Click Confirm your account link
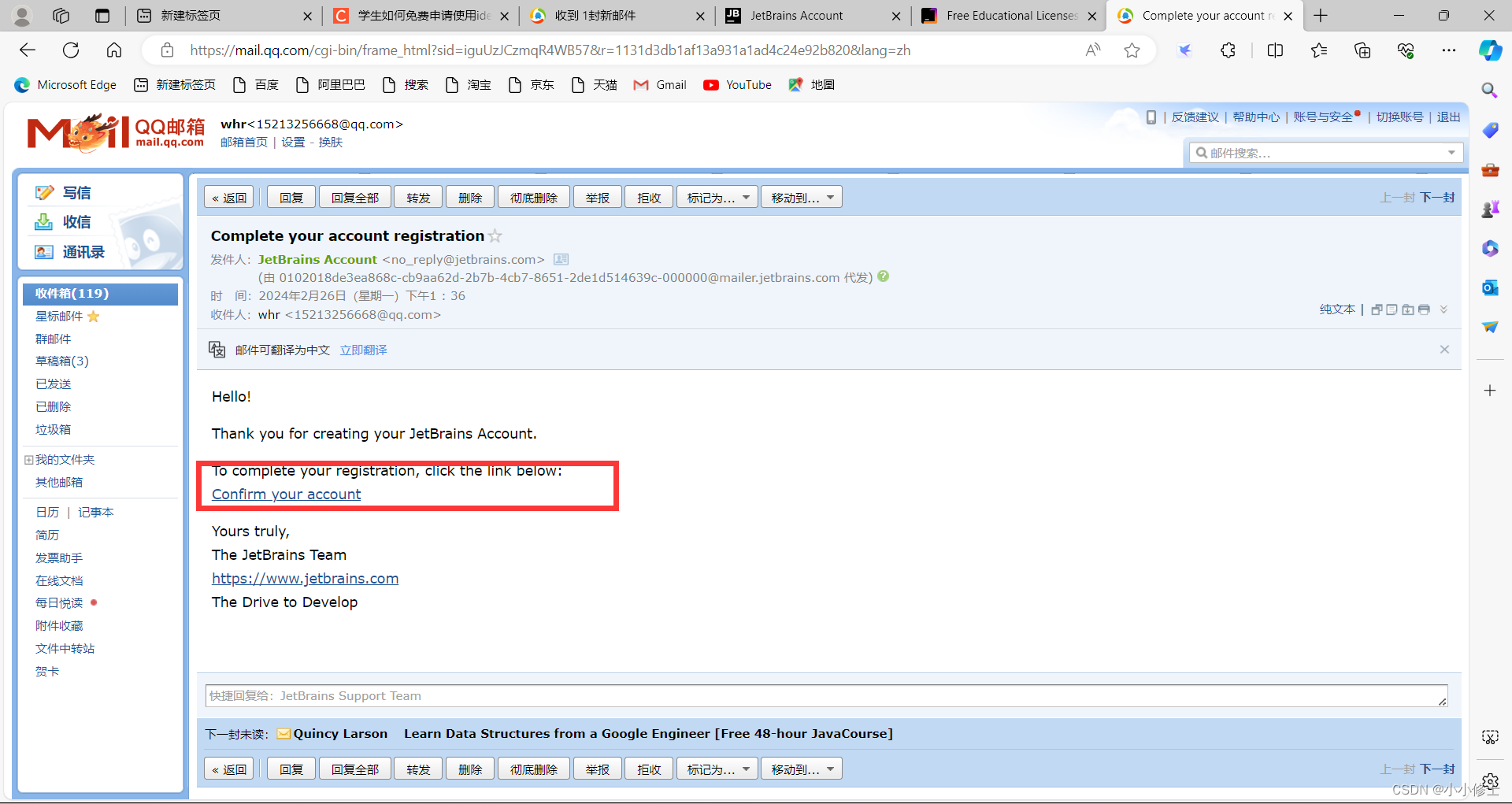Viewport: 1512px width, 804px height. tap(287, 495)
